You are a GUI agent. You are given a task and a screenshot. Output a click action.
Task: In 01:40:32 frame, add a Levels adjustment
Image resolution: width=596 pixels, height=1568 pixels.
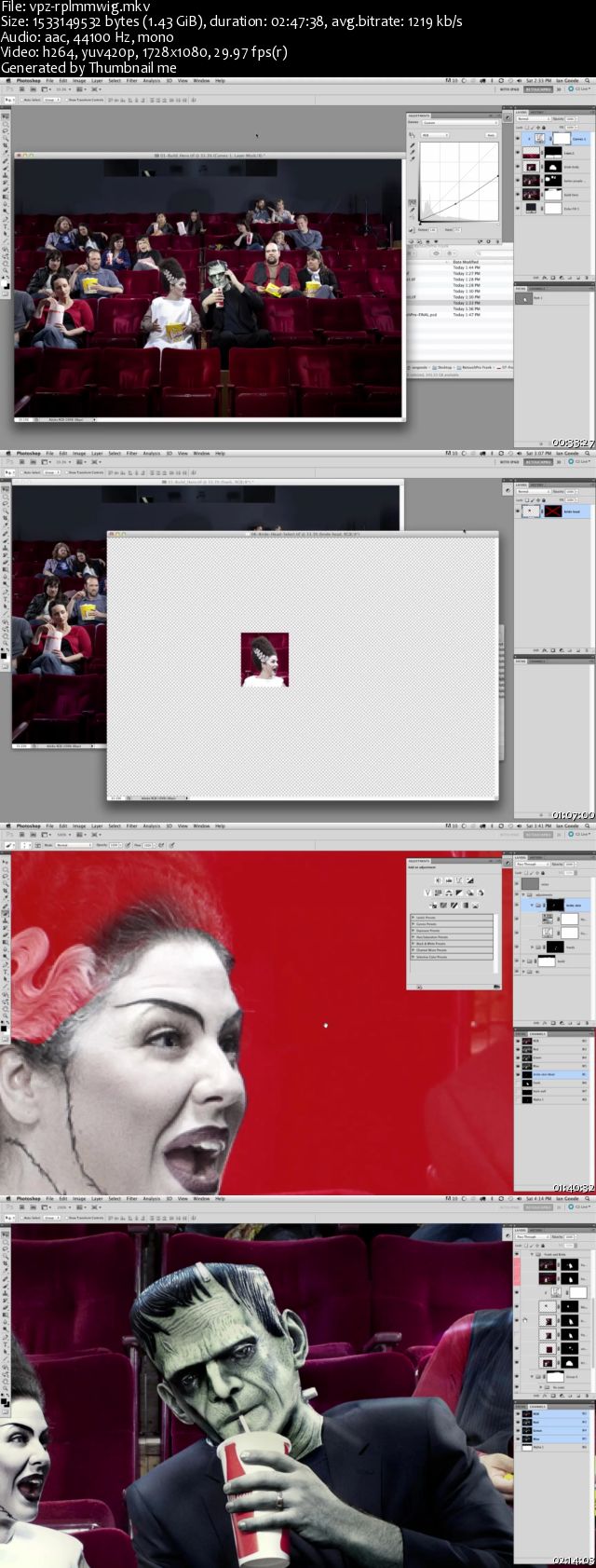point(449,880)
